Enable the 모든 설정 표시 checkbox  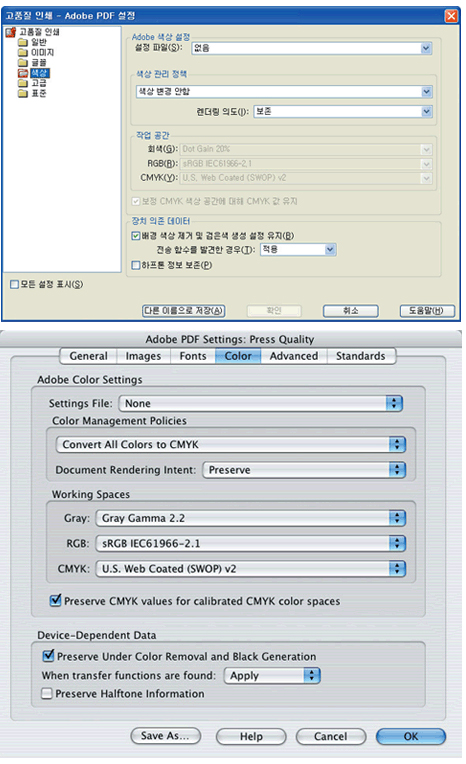click(15, 284)
